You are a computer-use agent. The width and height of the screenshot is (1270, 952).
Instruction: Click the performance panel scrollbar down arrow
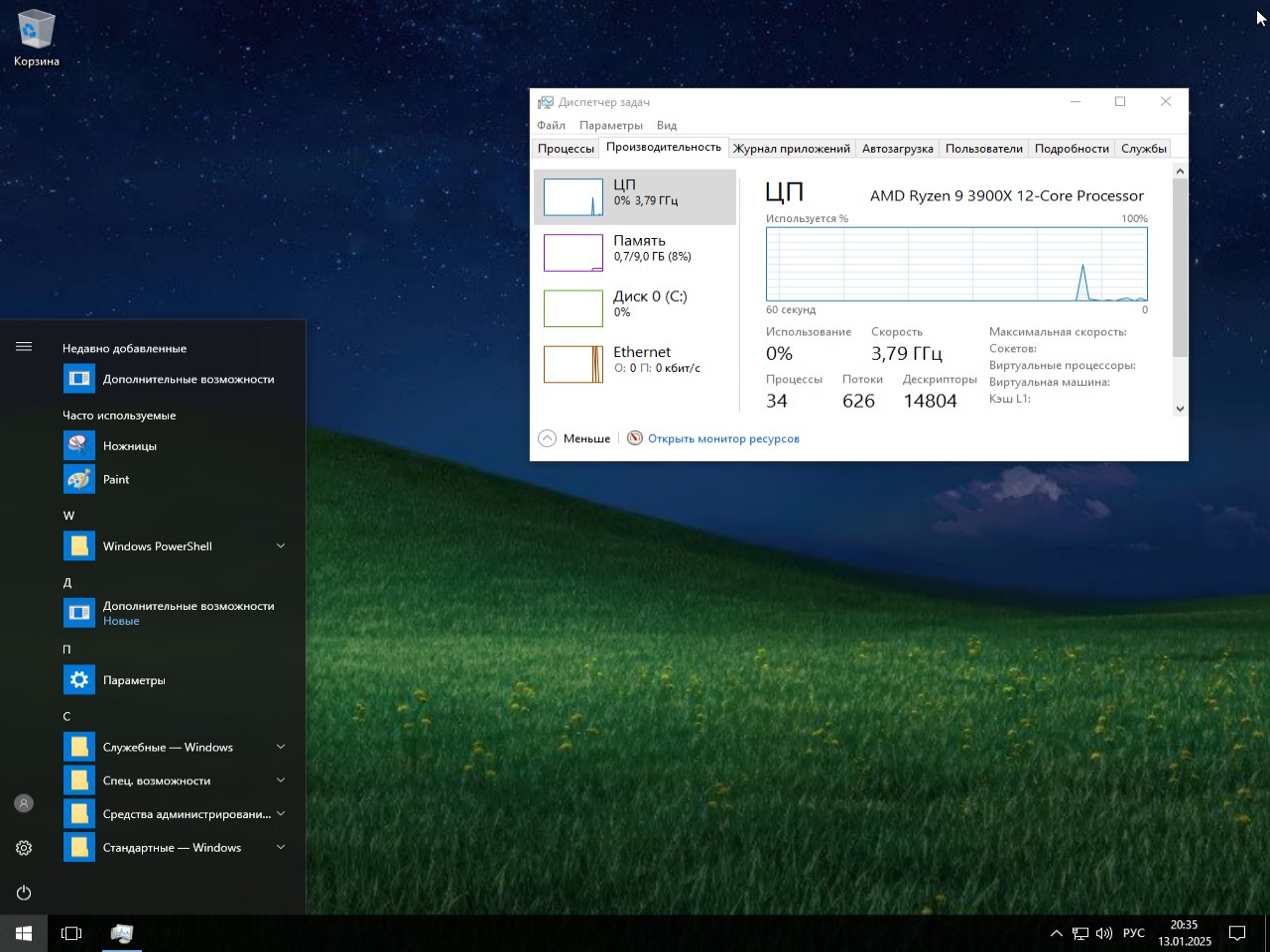tap(1180, 409)
